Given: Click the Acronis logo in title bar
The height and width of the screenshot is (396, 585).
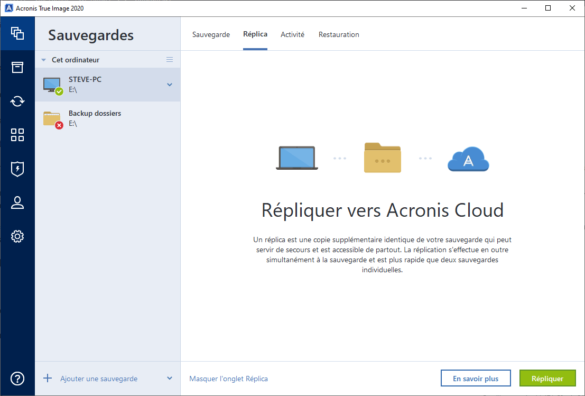Looking at the screenshot, I should click(x=9, y=8).
